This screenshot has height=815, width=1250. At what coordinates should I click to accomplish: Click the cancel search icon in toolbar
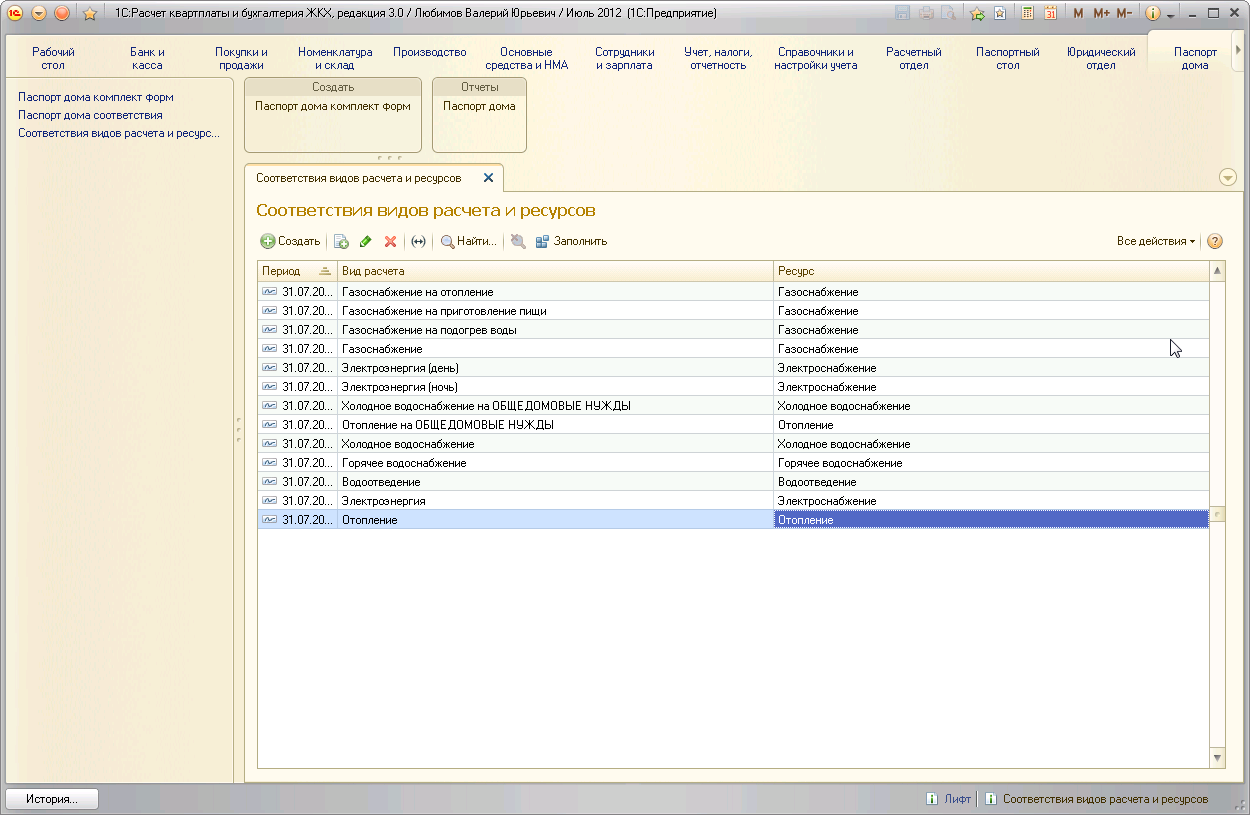point(517,241)
